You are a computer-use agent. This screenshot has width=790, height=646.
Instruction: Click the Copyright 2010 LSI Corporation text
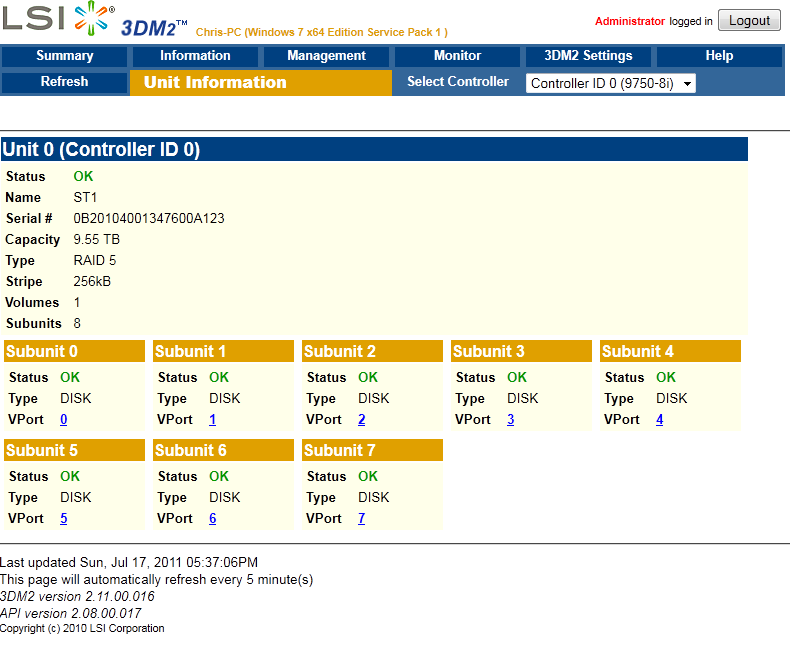(82, 628)
